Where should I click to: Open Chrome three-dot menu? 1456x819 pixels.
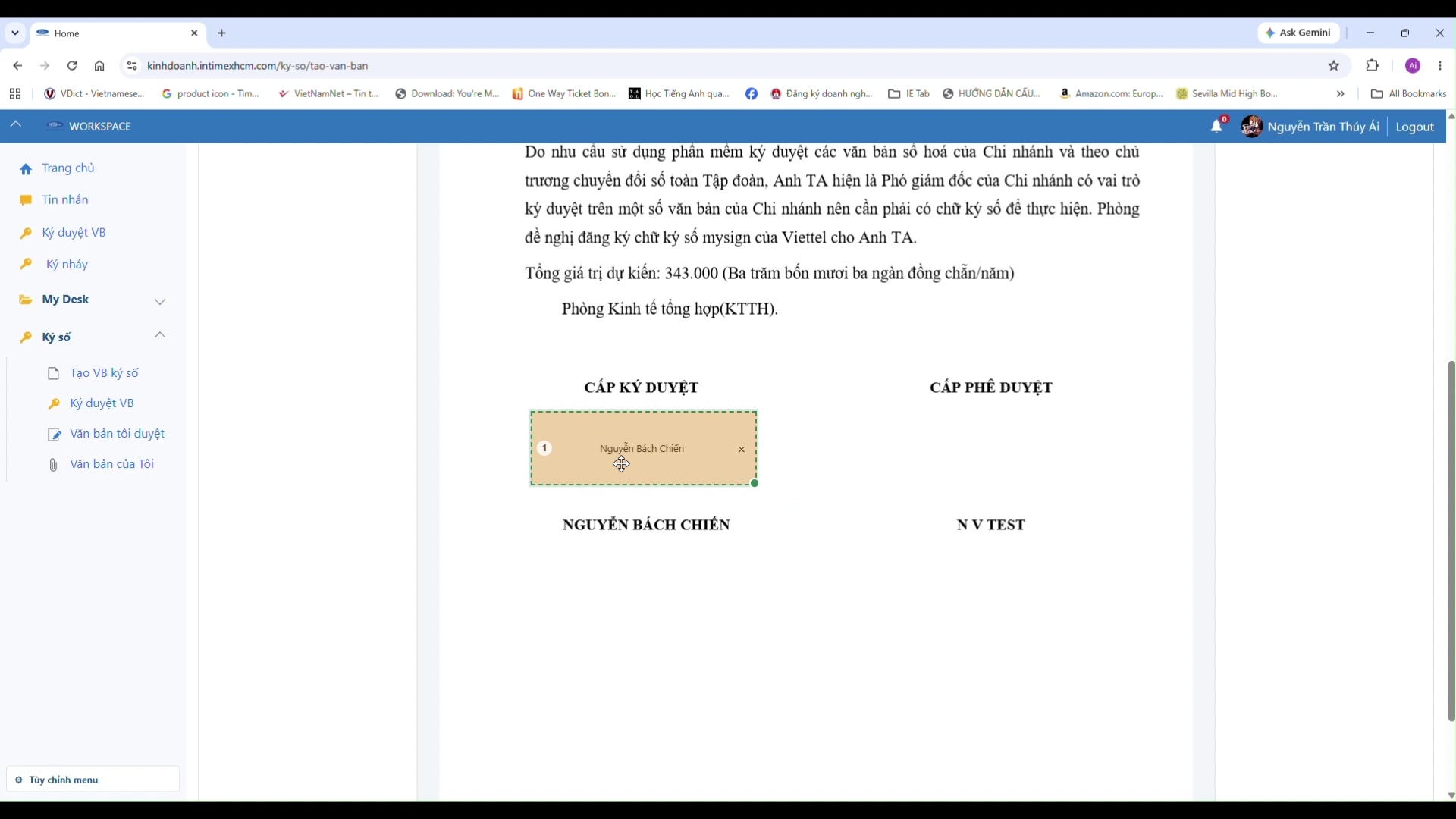click(x=1440, y=66)
